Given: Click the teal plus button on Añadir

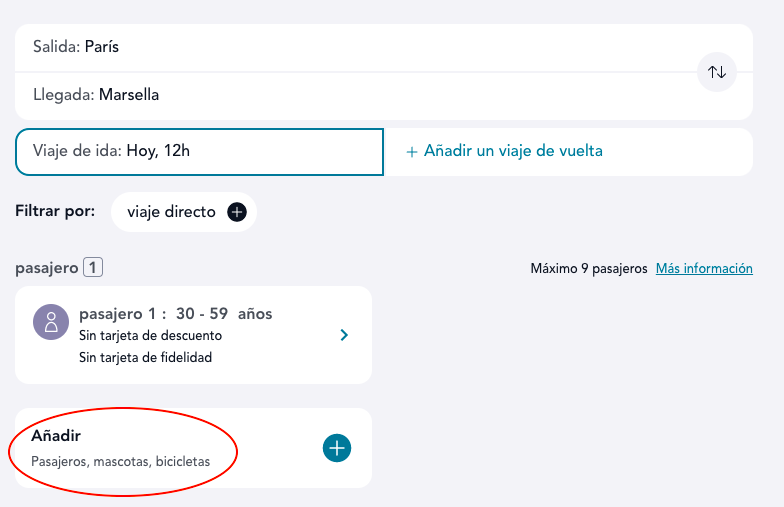Looking at the screenshot, I should point(336,448).
